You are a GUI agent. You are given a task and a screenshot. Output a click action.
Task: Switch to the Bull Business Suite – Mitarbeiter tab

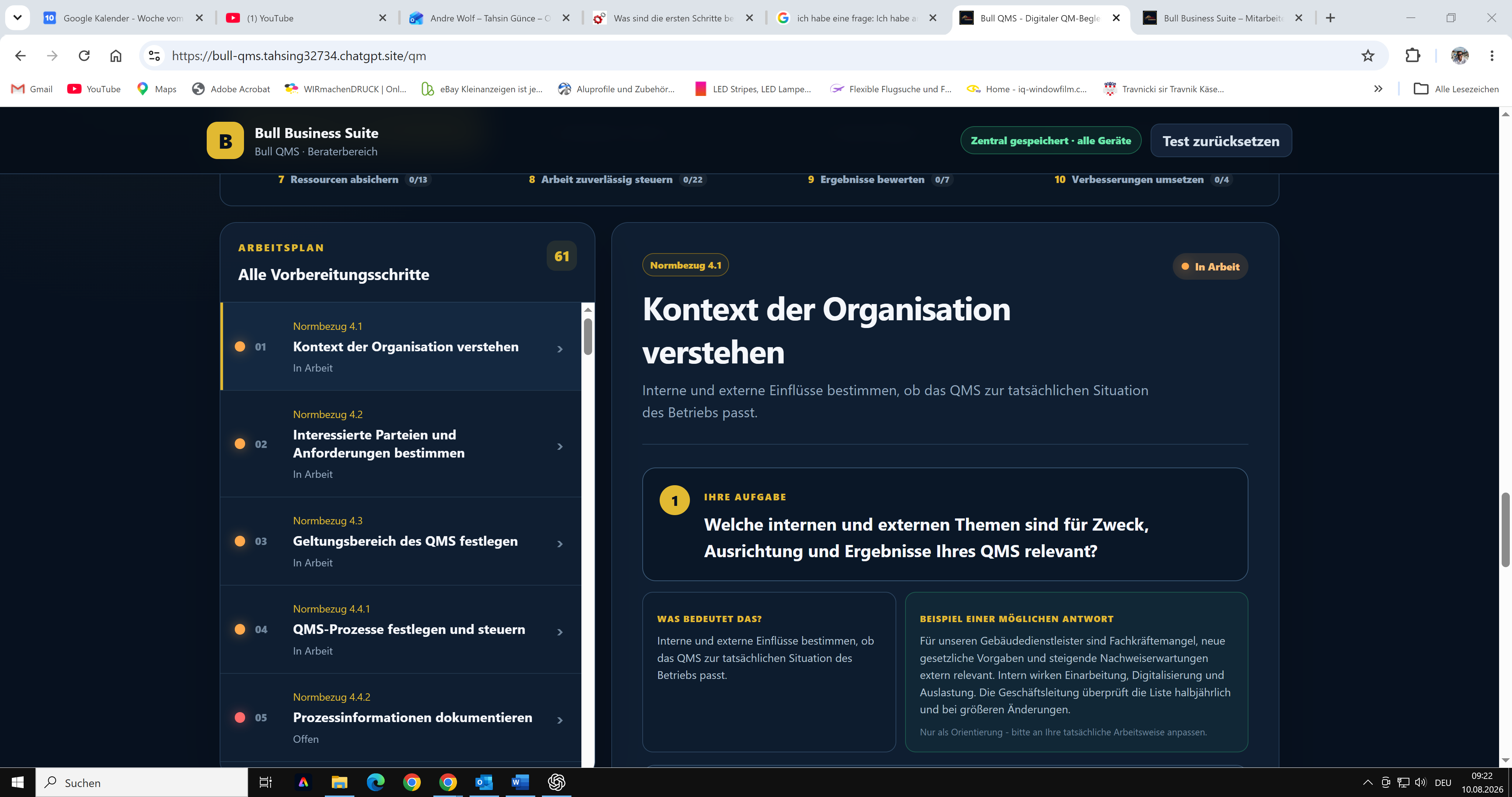pos(1222,18)
